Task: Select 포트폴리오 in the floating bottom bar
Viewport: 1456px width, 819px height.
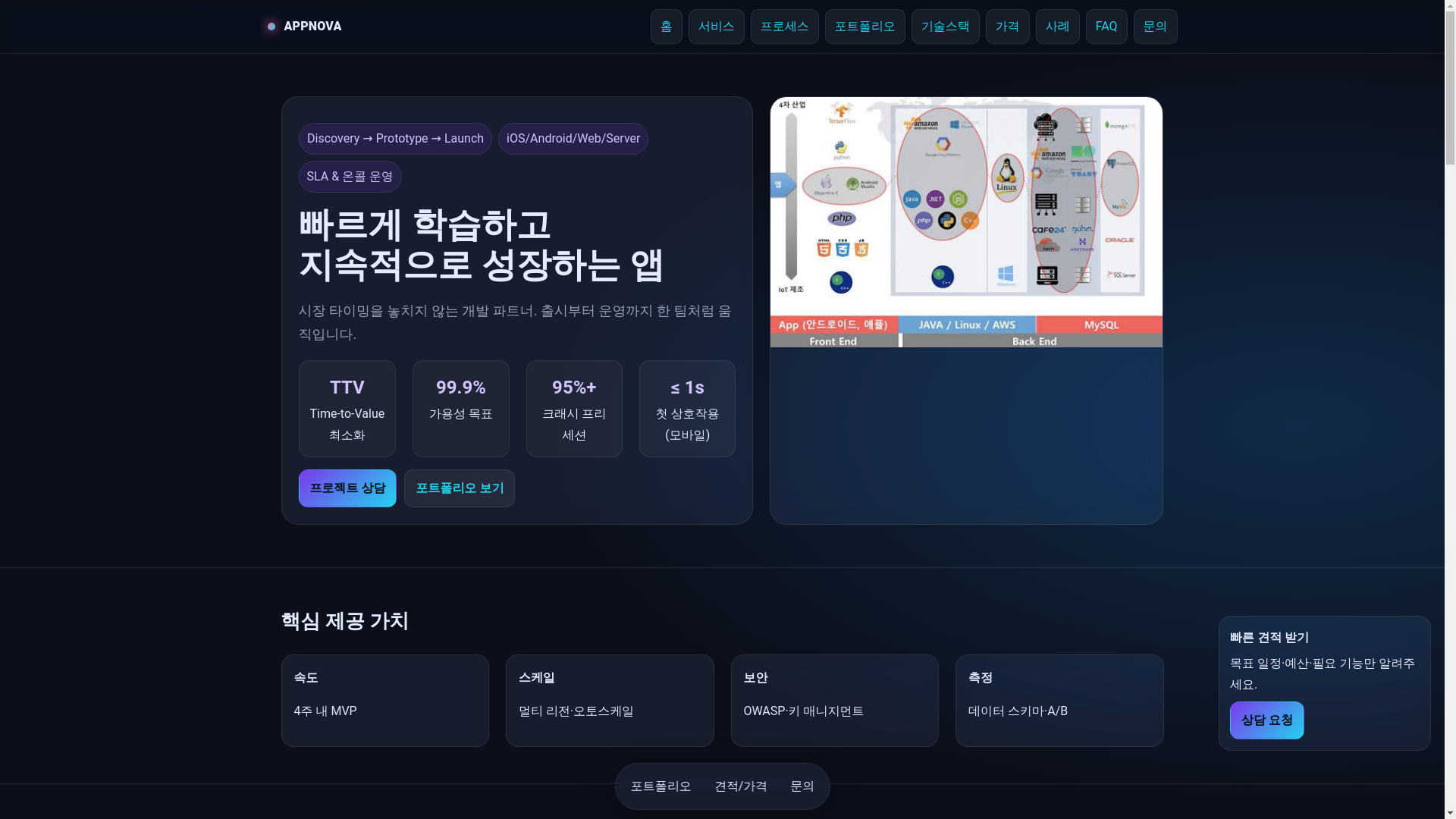Action: pos(661,786)
